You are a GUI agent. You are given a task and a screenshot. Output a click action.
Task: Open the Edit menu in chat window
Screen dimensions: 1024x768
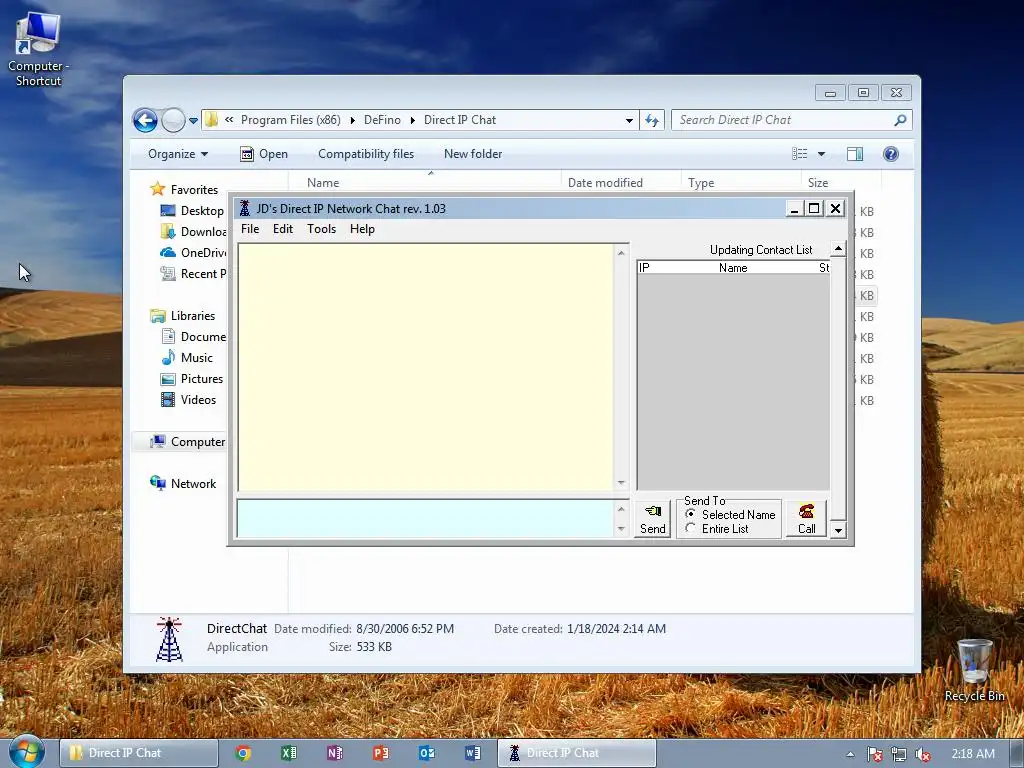(x=283, y=229)
